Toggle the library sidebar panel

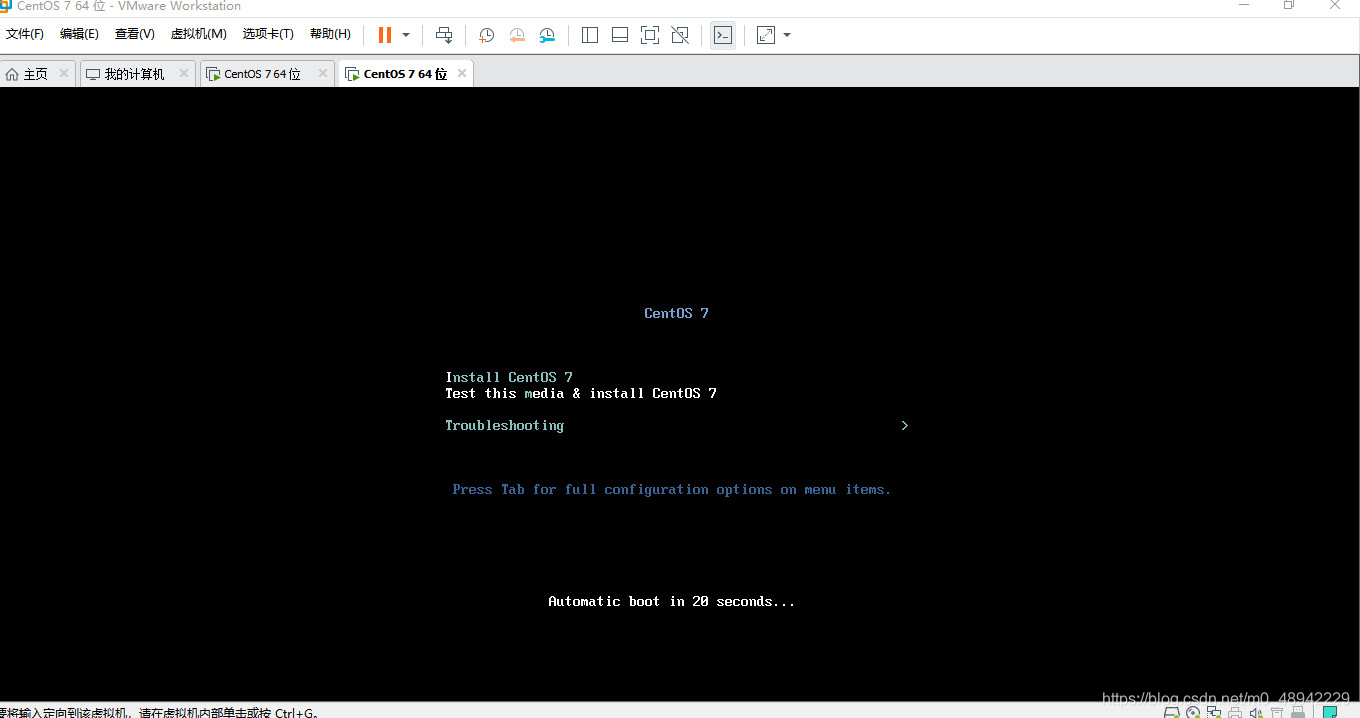point(590,35)
